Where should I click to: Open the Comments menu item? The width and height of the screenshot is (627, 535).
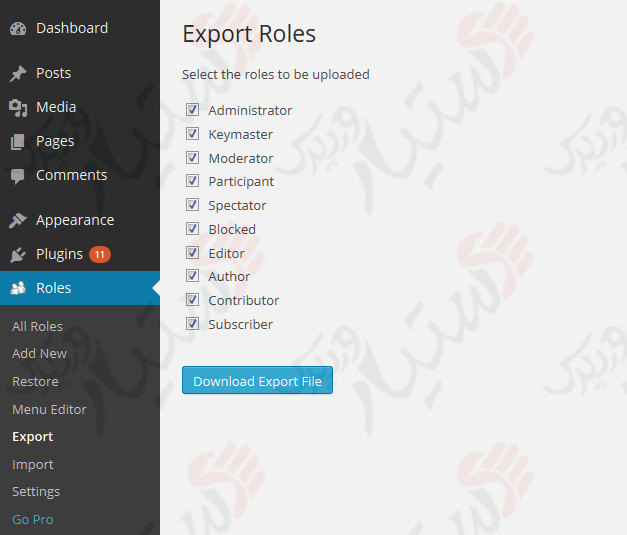(80, 175)
